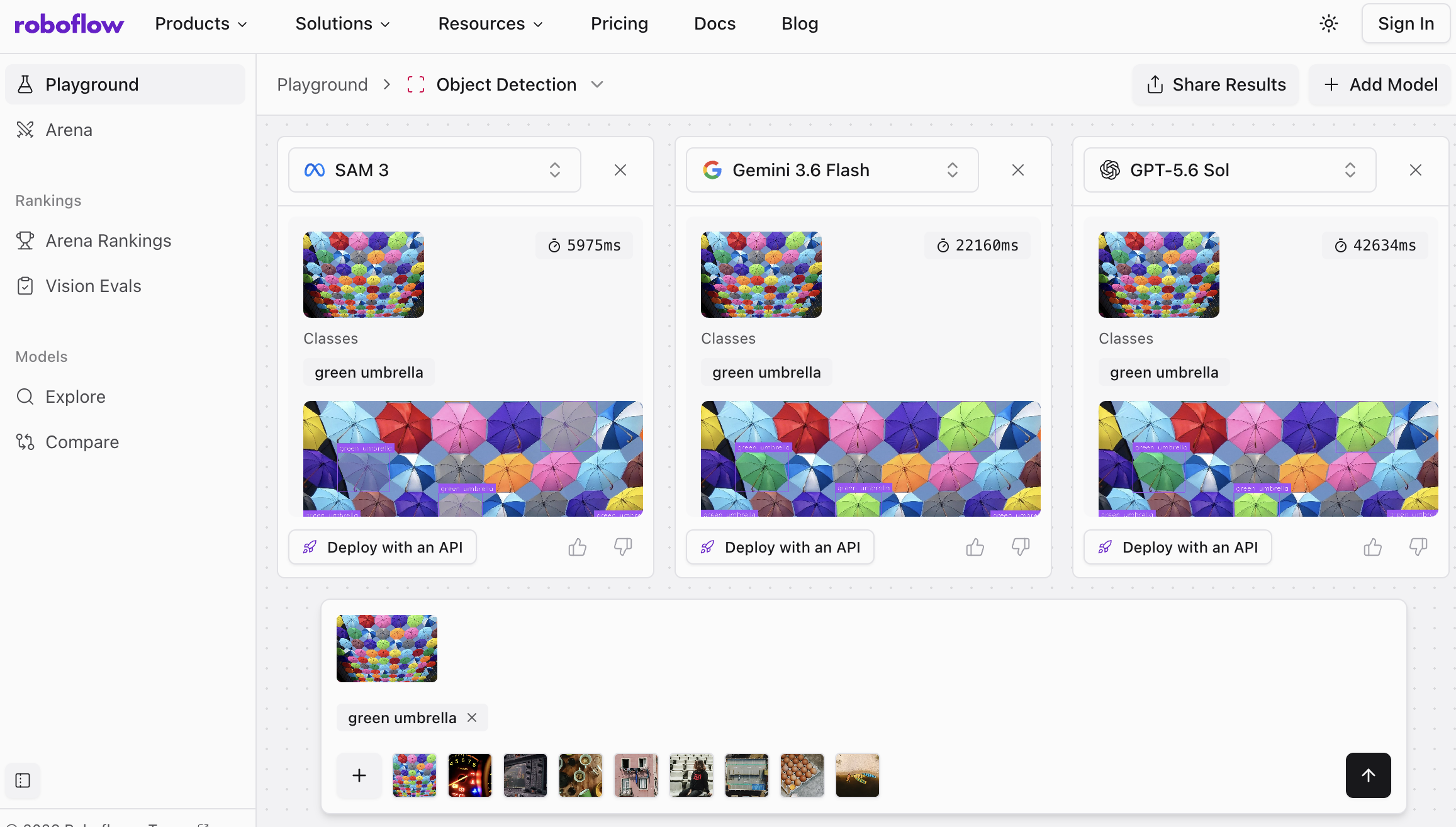Select the coffee cups sample image
1456x827 pixels.
coord(581,775)
